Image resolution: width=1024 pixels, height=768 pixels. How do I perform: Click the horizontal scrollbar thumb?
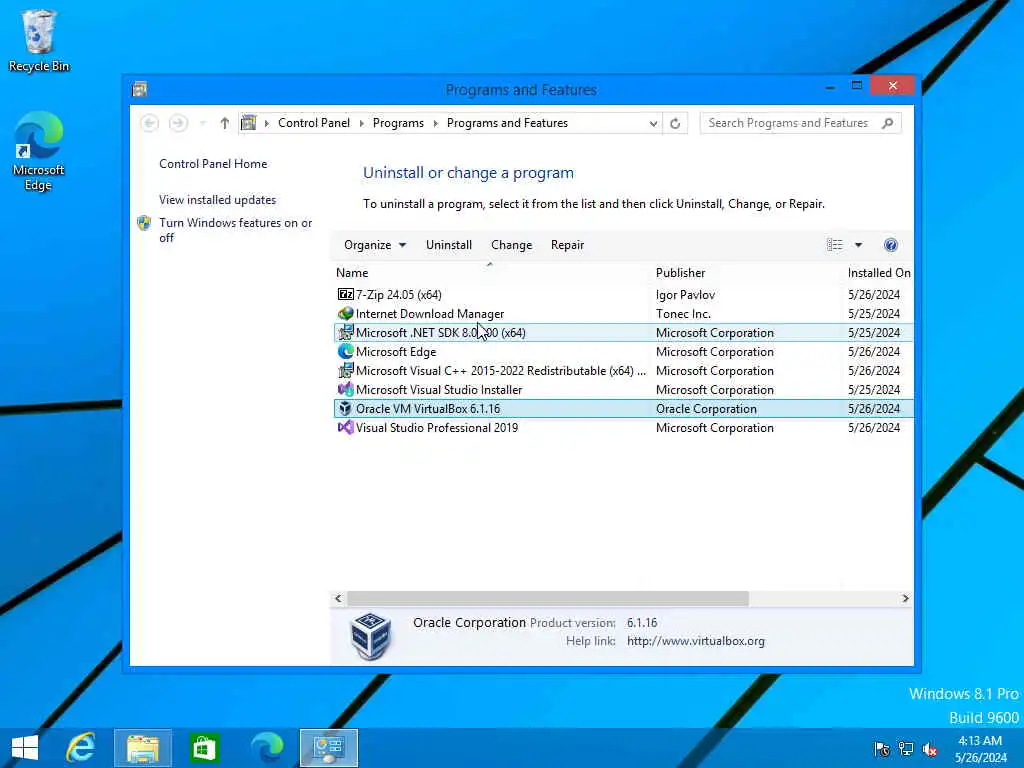[547, 598]
